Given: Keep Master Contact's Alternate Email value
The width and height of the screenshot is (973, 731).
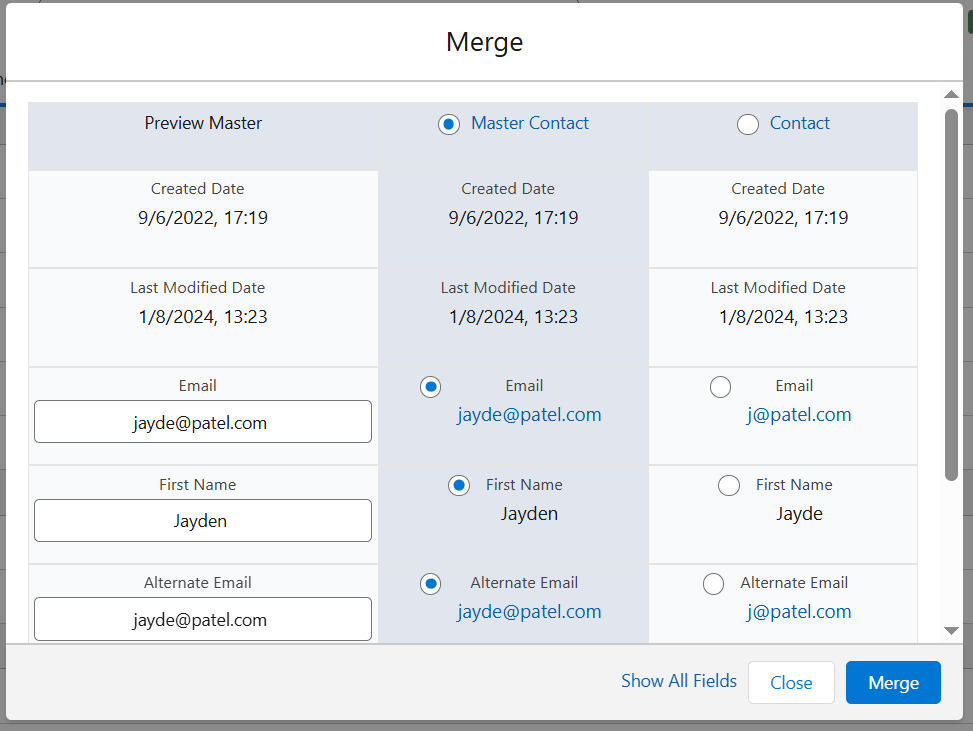Looking at the screenshot, I should click(x=430, y=584).
